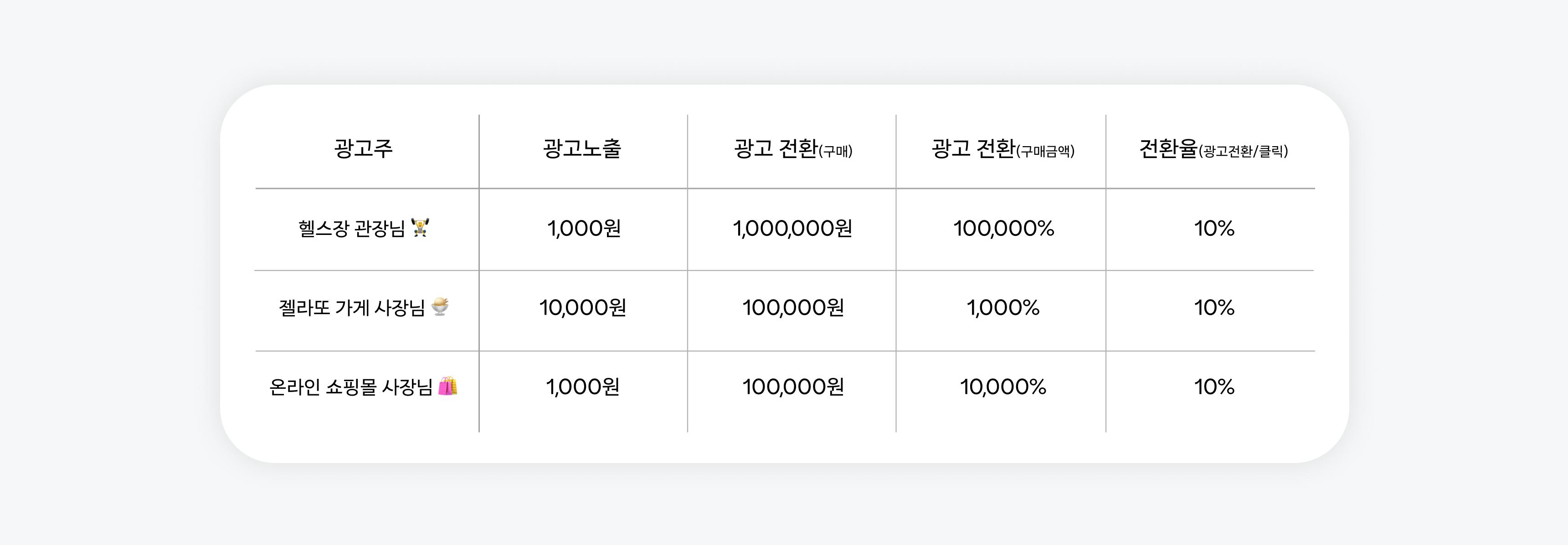The width and height of the screenshot is (1568, 545).
Task: Select 젤라또 row's 100,000원 purchase value
Action: click(792, 308)
